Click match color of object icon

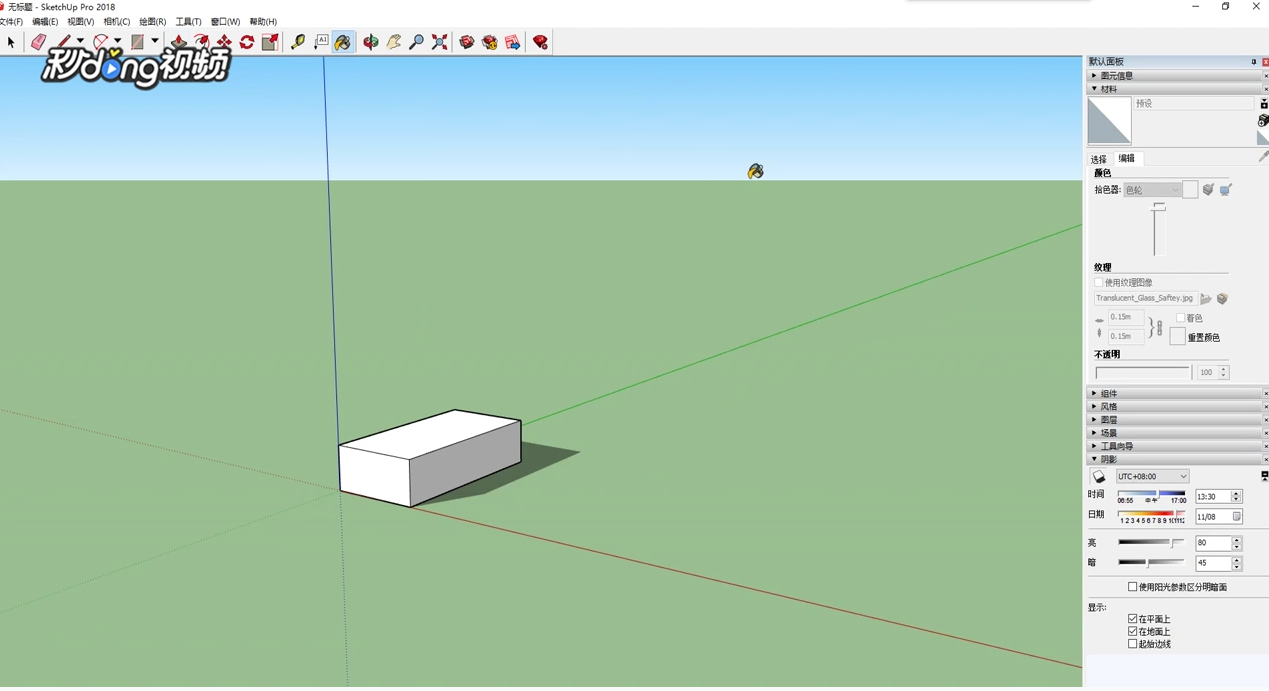point(1208,189)
